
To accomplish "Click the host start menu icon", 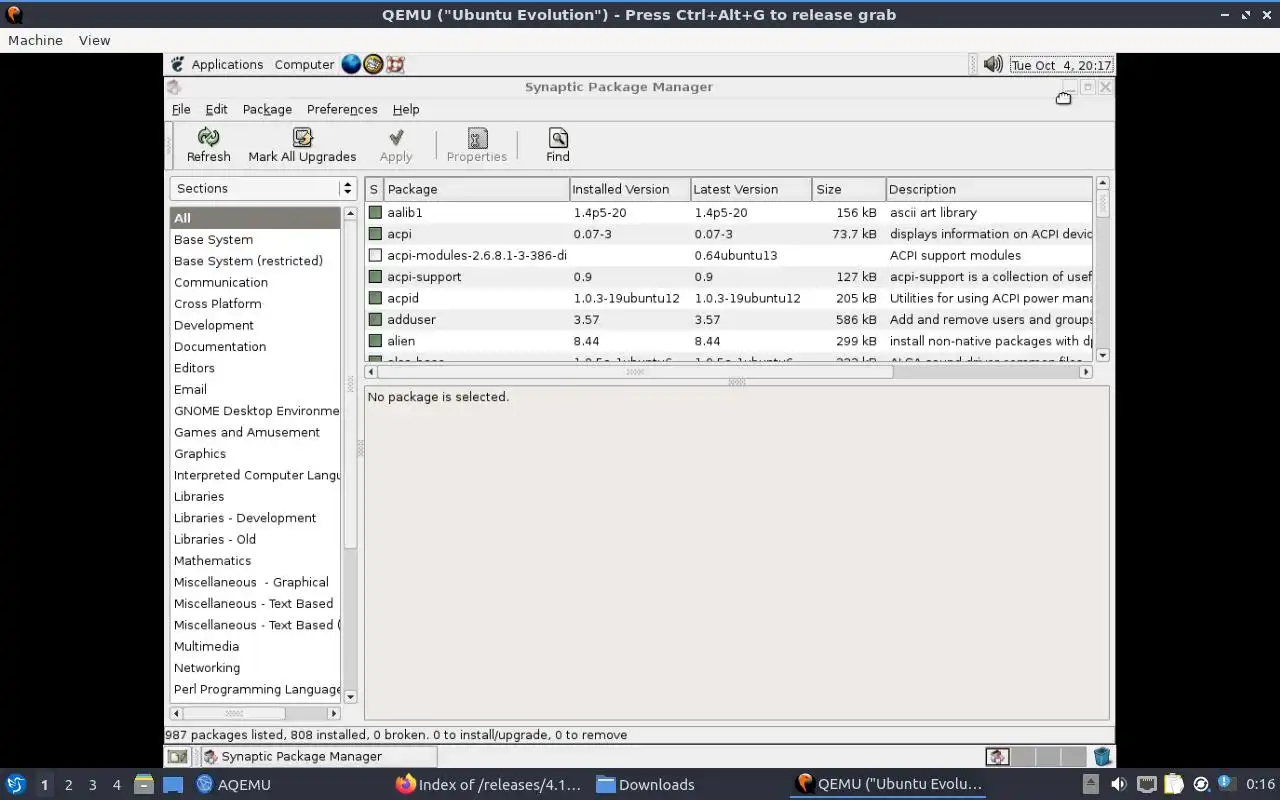I will (15, 784).
